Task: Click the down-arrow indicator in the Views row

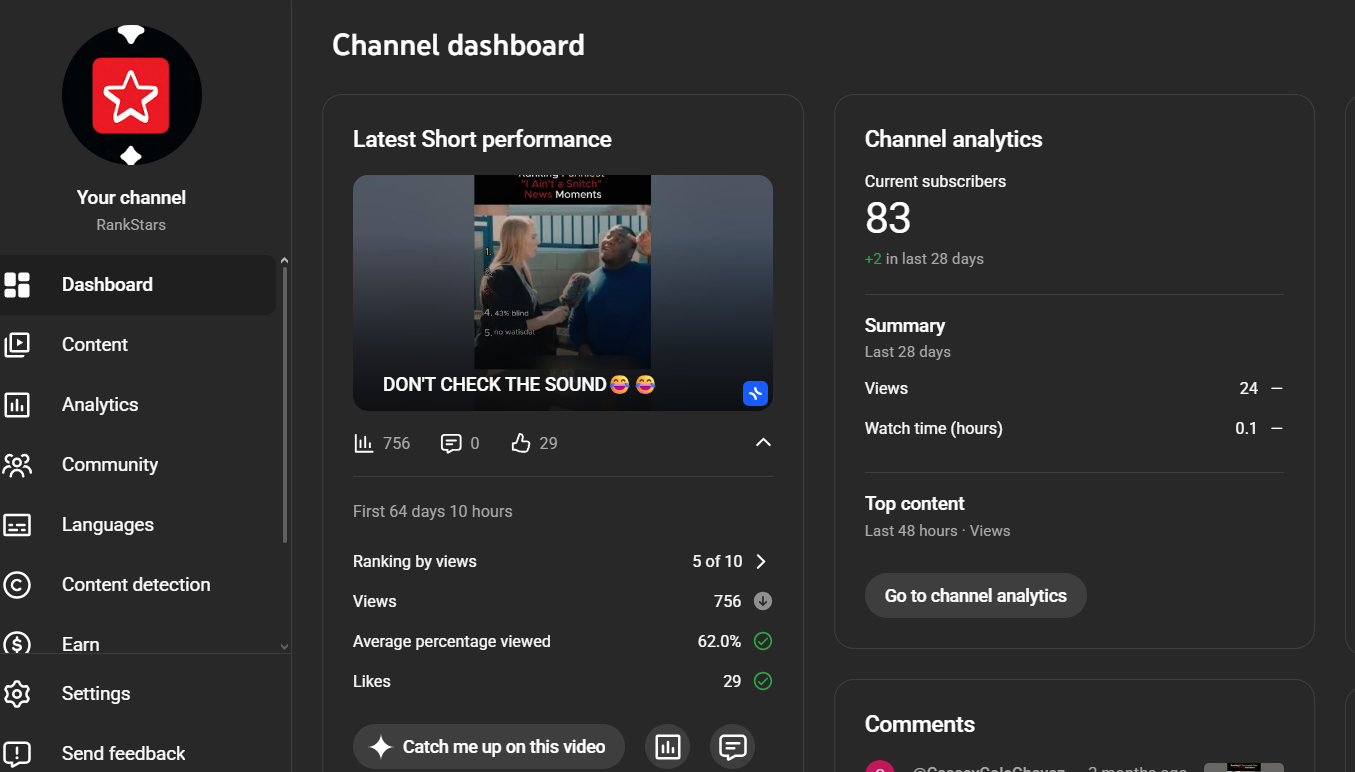Action: tap(763, 601)
